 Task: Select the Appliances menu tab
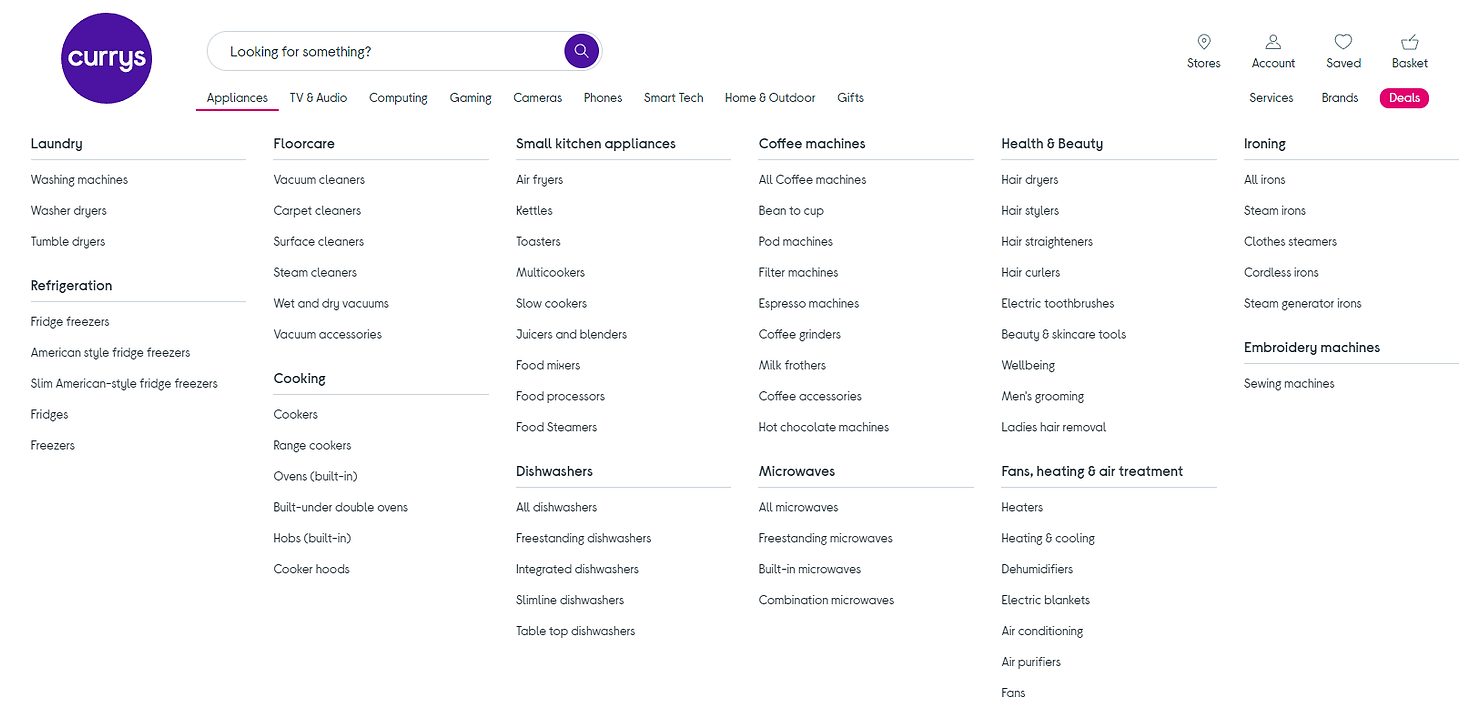point(237,98)
